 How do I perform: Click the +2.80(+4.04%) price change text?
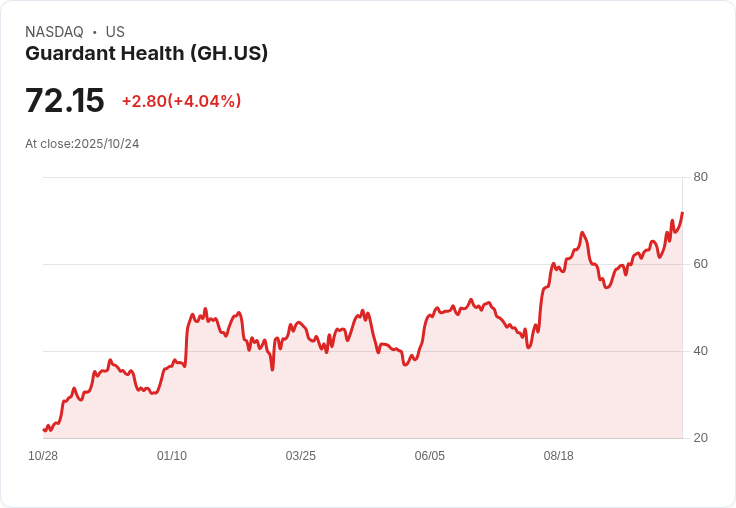(x=181, y=101)
